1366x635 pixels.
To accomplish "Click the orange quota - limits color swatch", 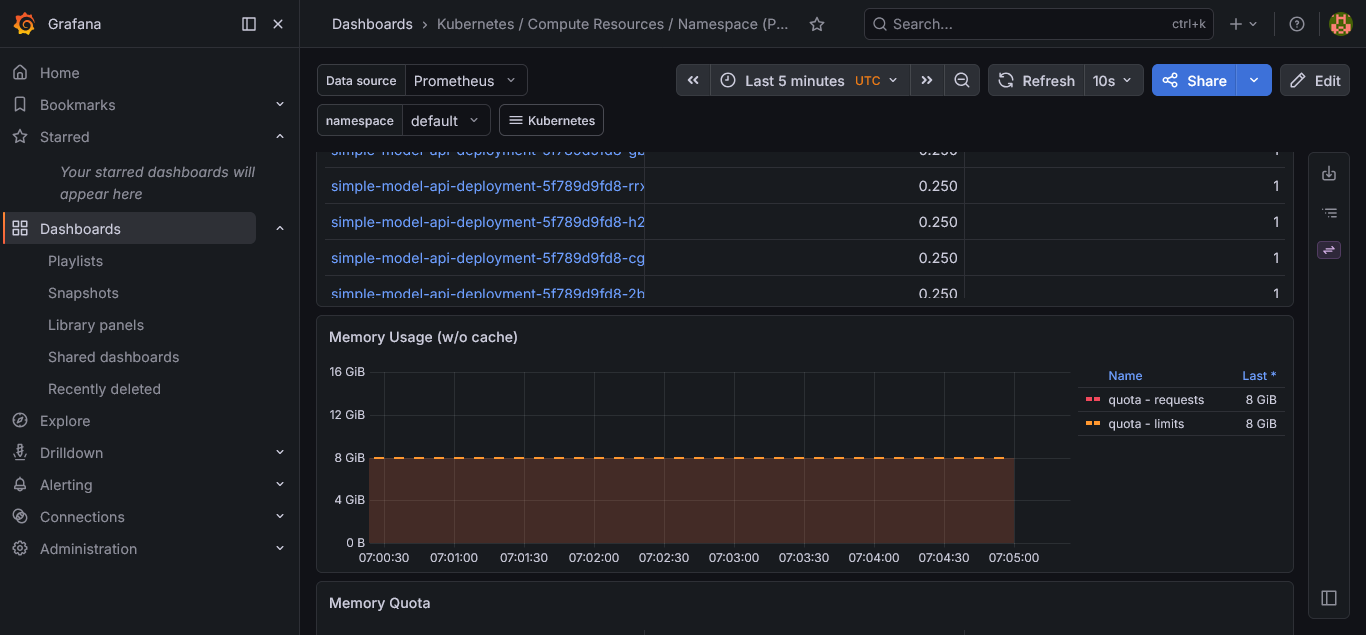I will tap(1093, 424).
